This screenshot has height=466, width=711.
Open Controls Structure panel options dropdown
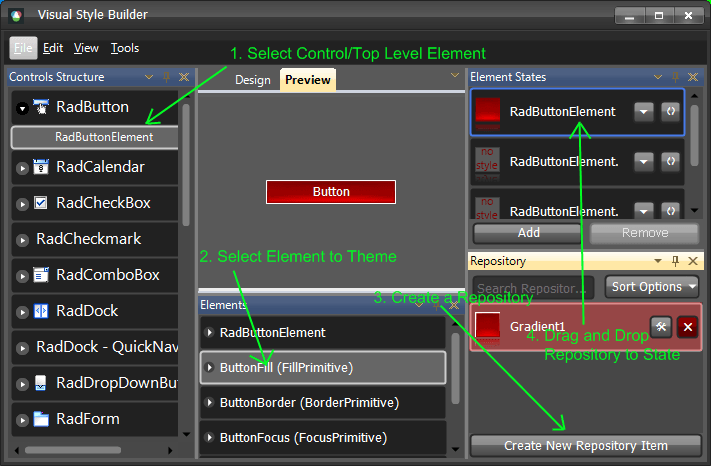click(x=149, y=77)
